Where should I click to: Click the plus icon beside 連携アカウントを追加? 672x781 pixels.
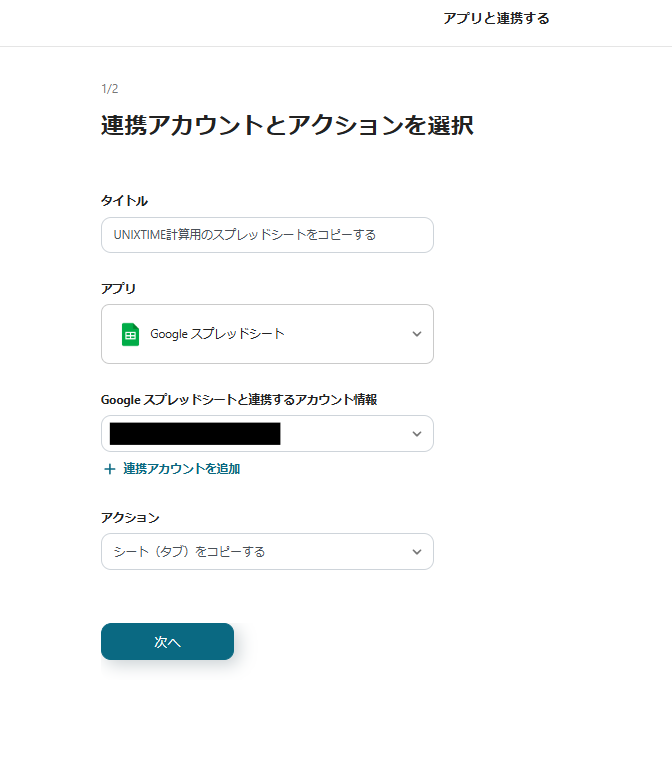click(110, 469)
